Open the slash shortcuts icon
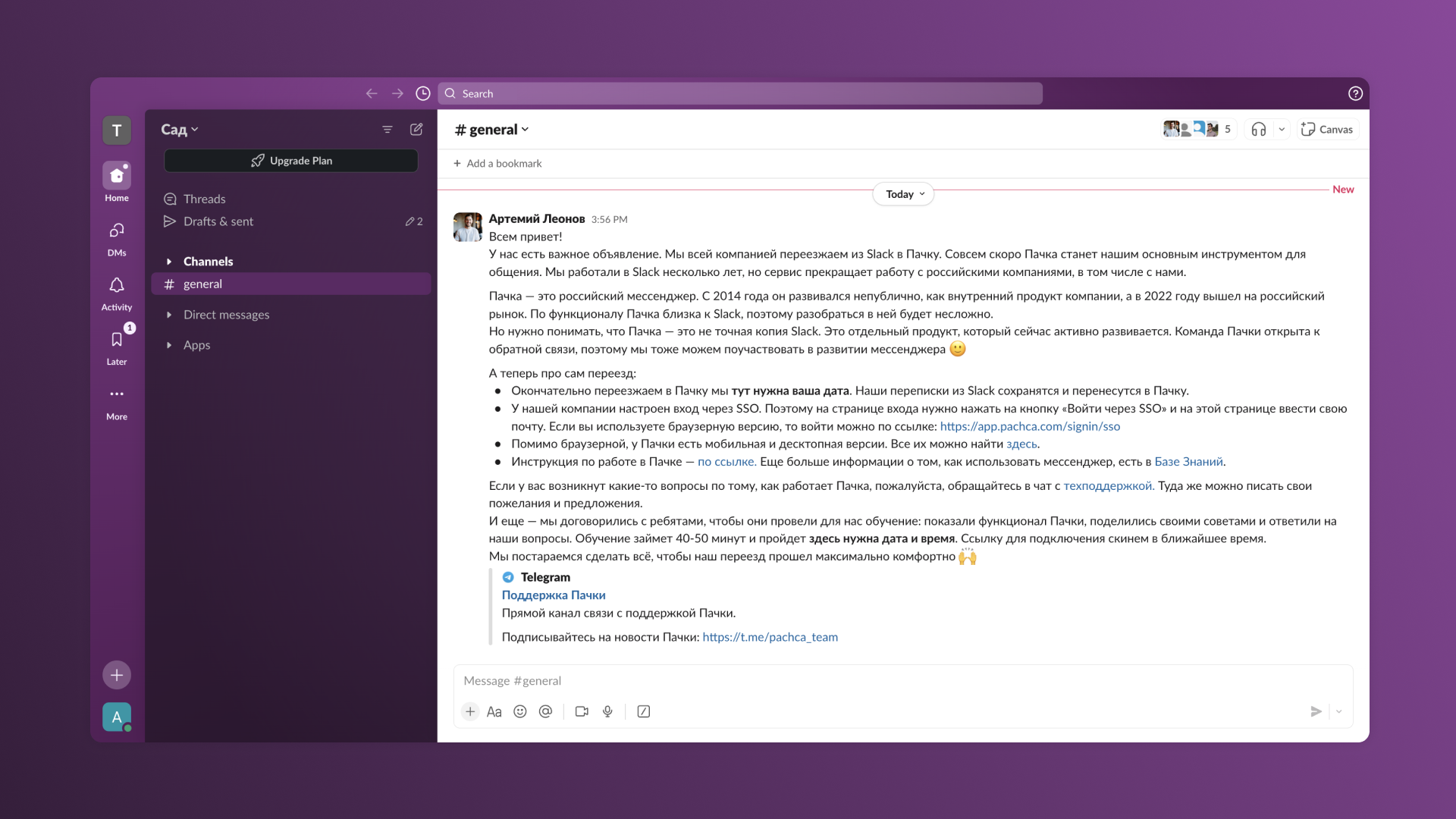The width and height of the screenshot is (1456, 819). point(644,711)
